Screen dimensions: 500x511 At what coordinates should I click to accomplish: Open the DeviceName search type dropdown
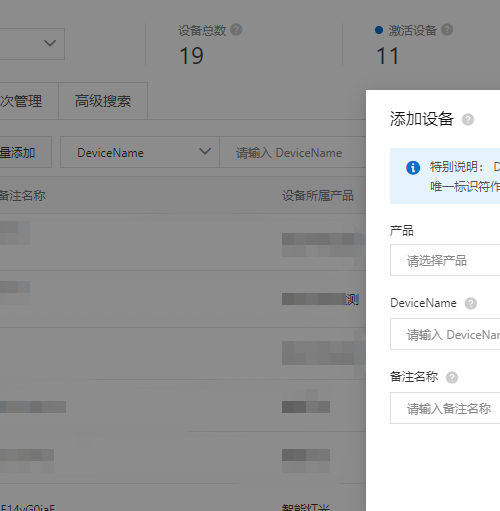[140, 152]
